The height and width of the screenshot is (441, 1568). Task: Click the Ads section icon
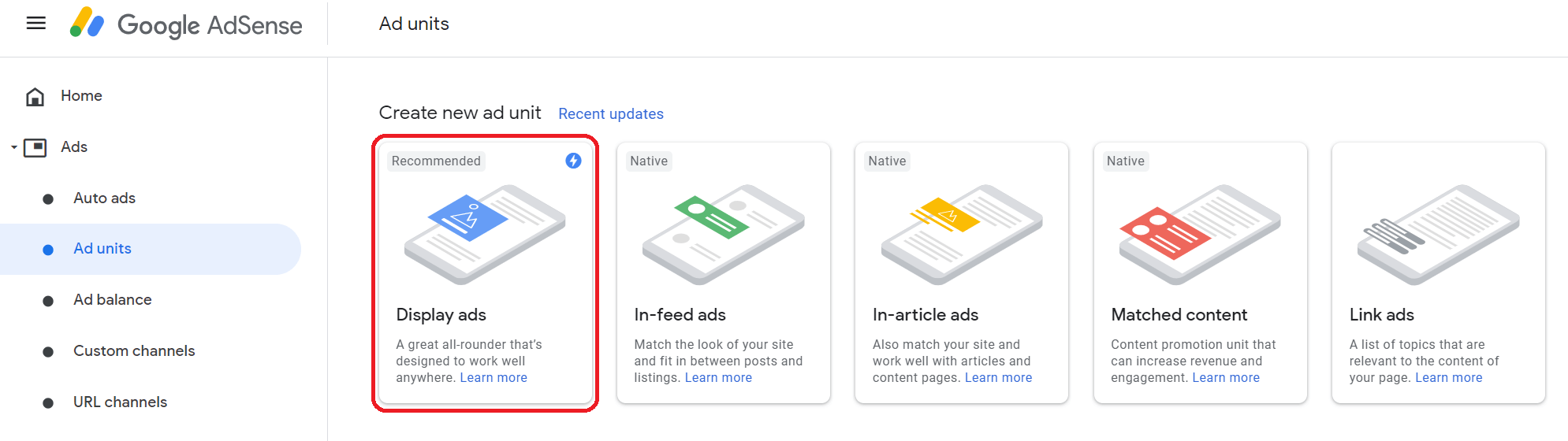click(x=35, y=147)
